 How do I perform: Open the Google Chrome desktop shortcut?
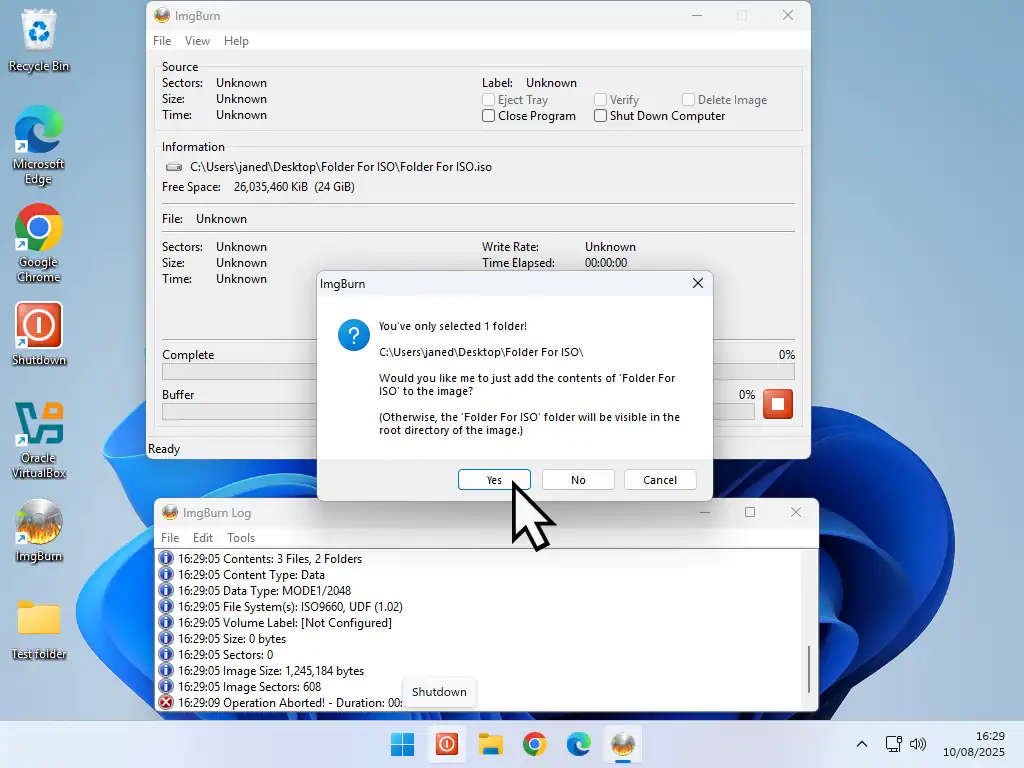click(39, 243)
